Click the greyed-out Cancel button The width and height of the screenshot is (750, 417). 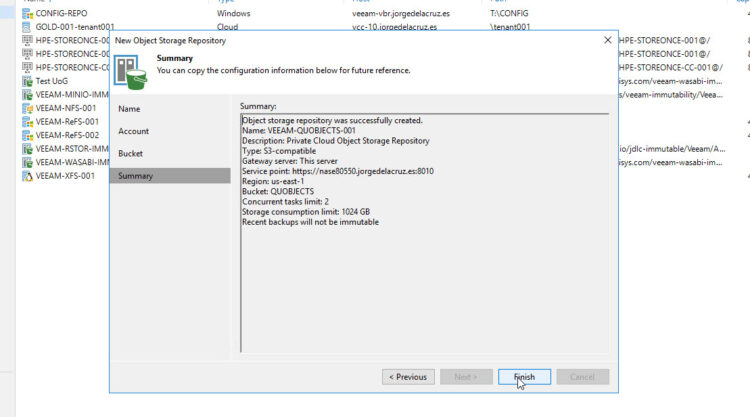tap(583, 377)
